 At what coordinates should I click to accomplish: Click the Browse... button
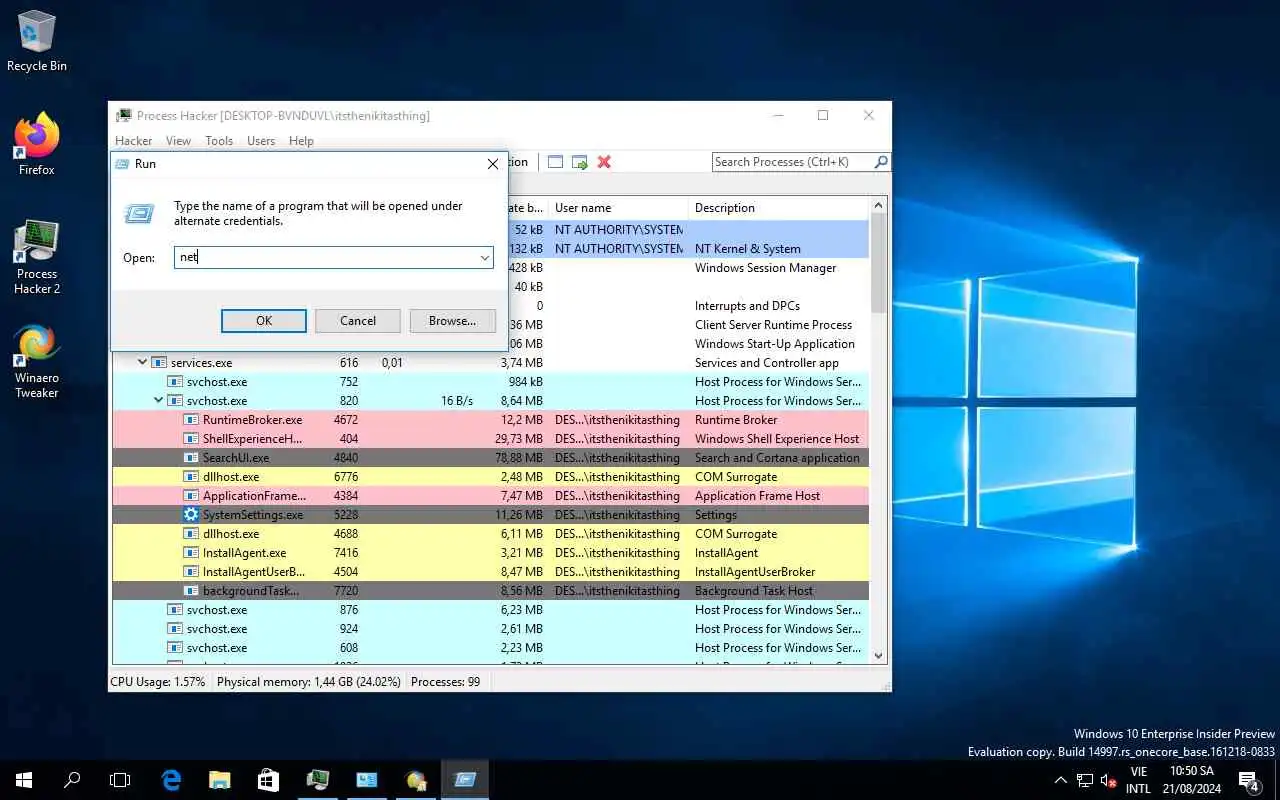452,321
